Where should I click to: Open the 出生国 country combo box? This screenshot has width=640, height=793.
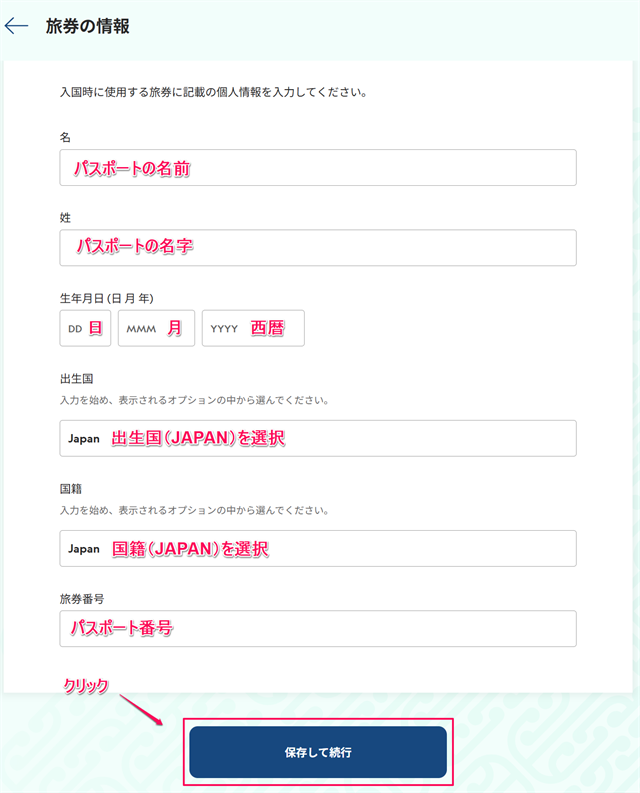[317, 438]
